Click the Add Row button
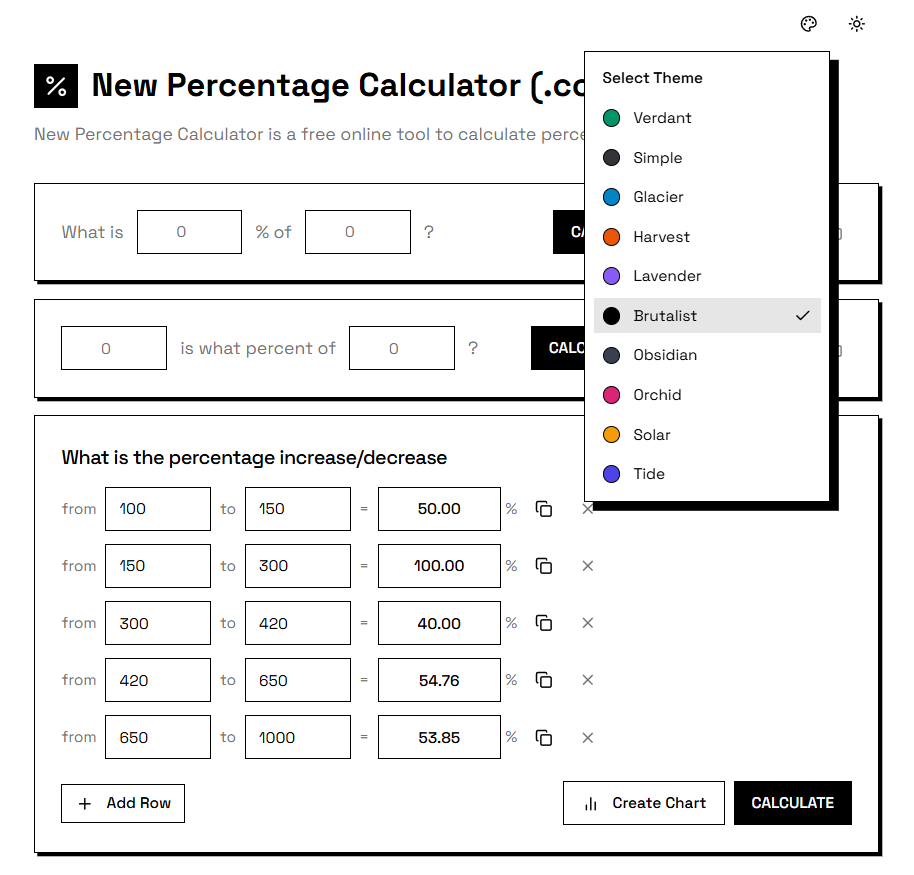Viewport: 914px width, 875px height. (x=122, y=803)
